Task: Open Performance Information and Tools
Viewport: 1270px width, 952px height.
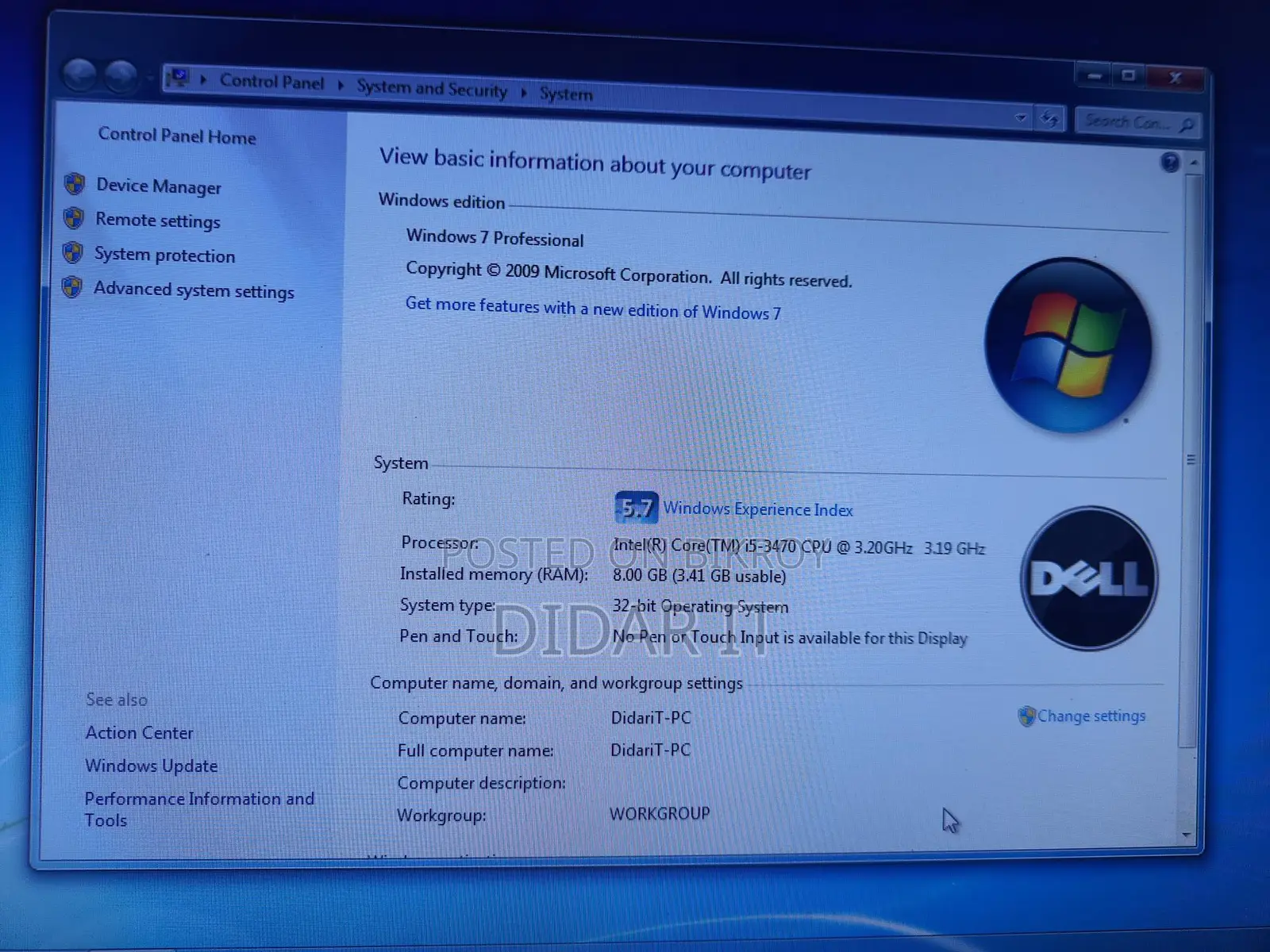Action: (199, 809)
